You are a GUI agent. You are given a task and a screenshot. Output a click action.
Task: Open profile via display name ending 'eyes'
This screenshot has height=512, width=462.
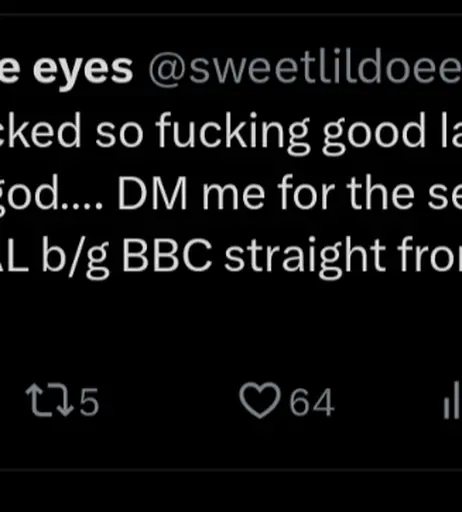point(66,70)
